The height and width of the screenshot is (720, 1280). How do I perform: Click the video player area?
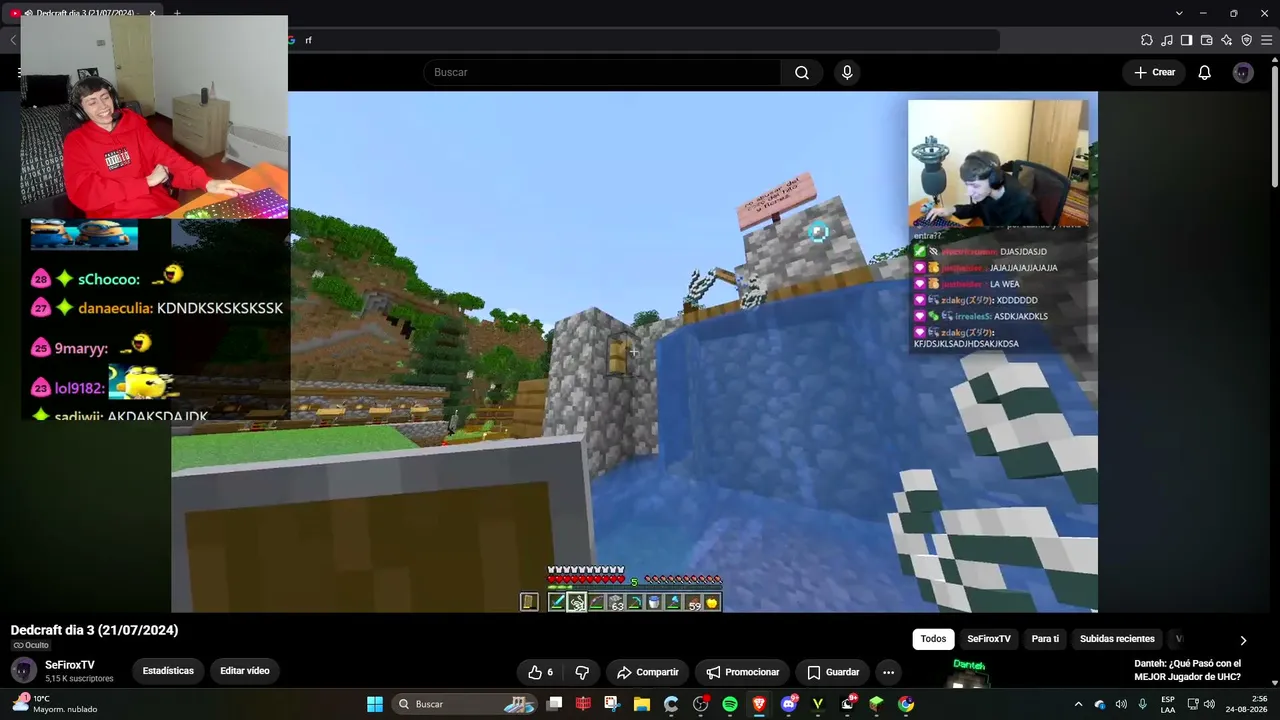[x=634, y=352]
